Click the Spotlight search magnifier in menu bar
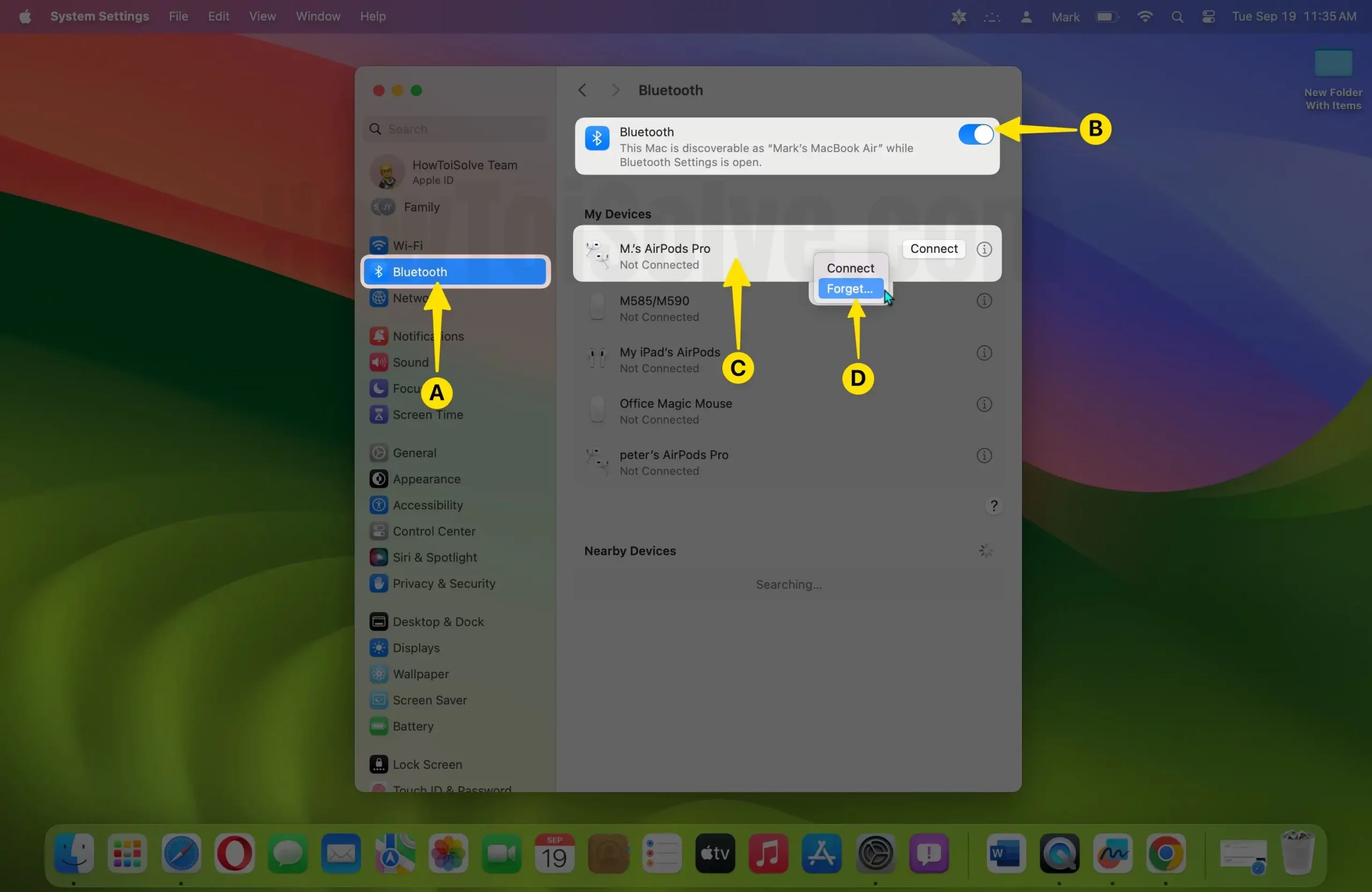Screen dimensions: 1372x892 (1177, 16)
